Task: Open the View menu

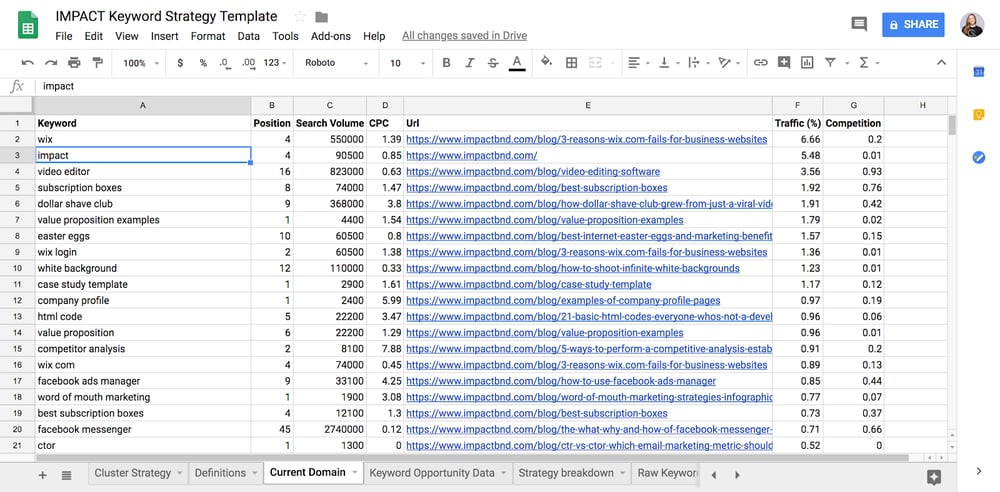Action: (127, 36)
